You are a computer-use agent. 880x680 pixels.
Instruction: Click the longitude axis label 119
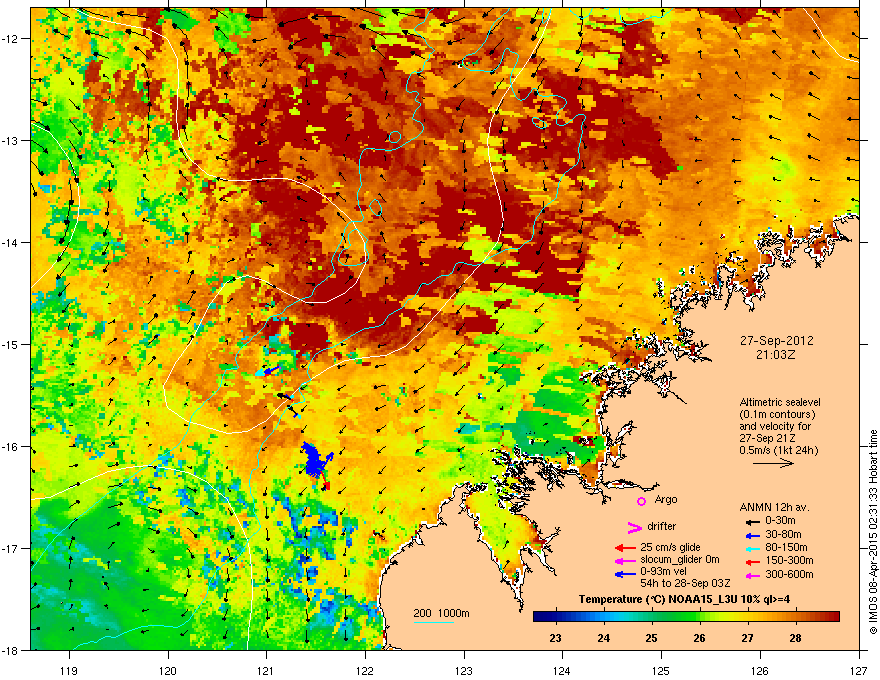(x=70, y=670)
